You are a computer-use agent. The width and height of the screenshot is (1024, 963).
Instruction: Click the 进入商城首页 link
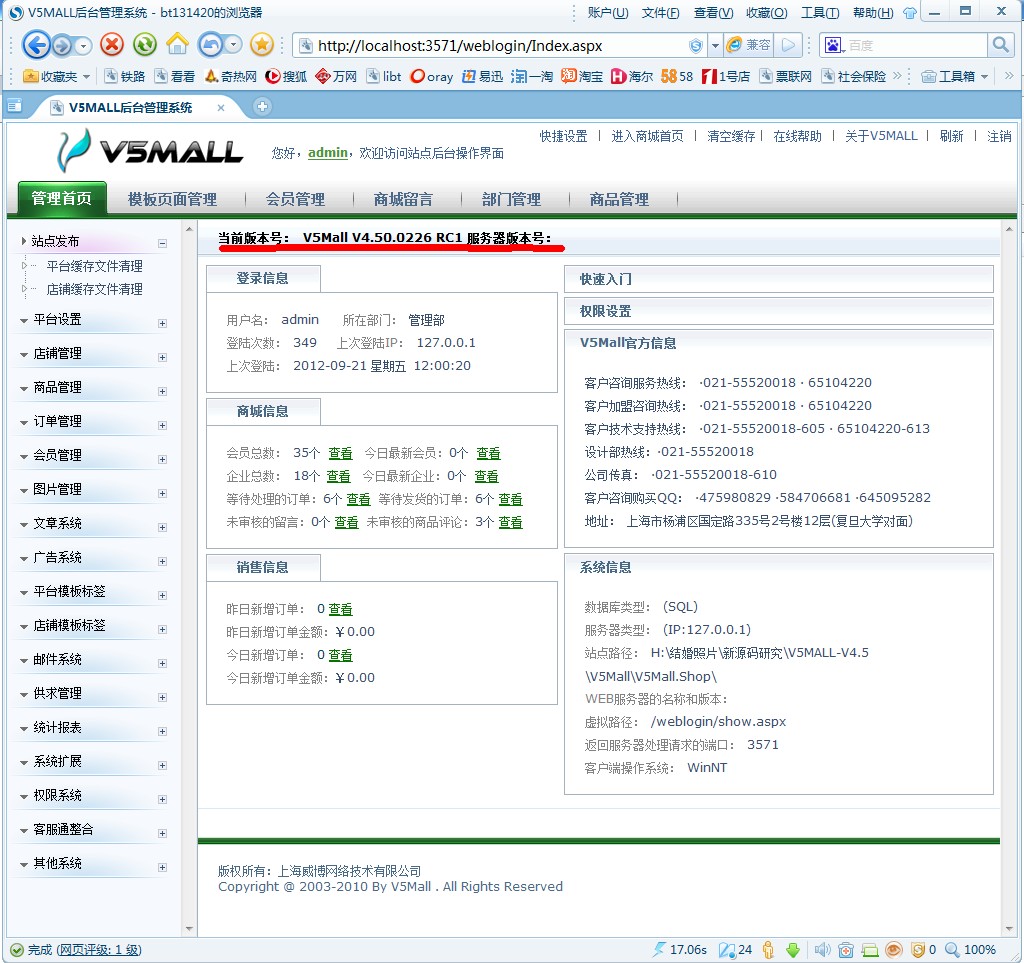tap(647, 136)
